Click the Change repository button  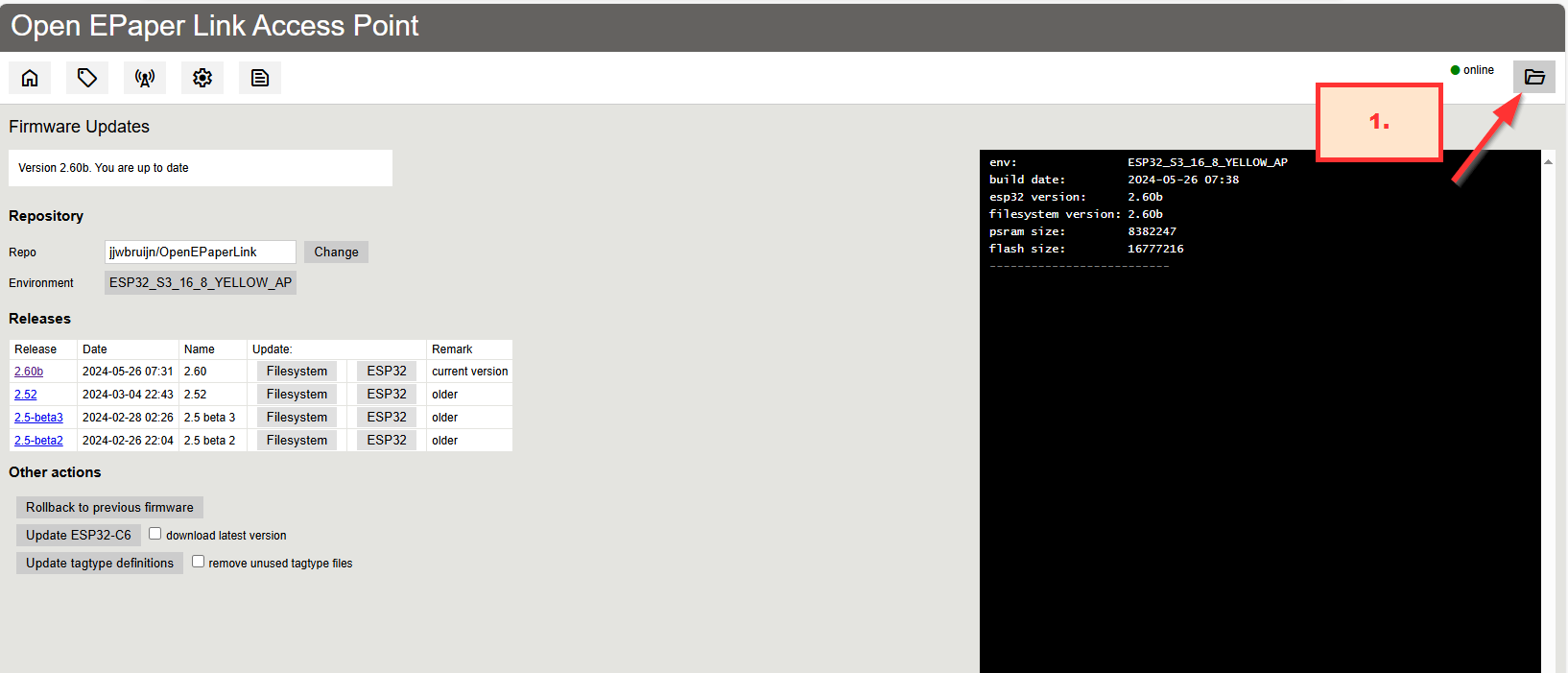tap(336, 252)
